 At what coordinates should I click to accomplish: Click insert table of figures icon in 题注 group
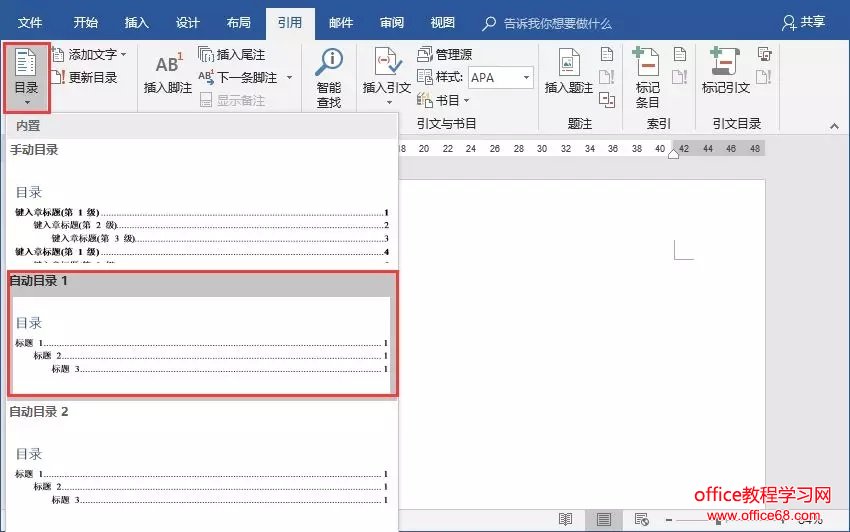[607, 54]
